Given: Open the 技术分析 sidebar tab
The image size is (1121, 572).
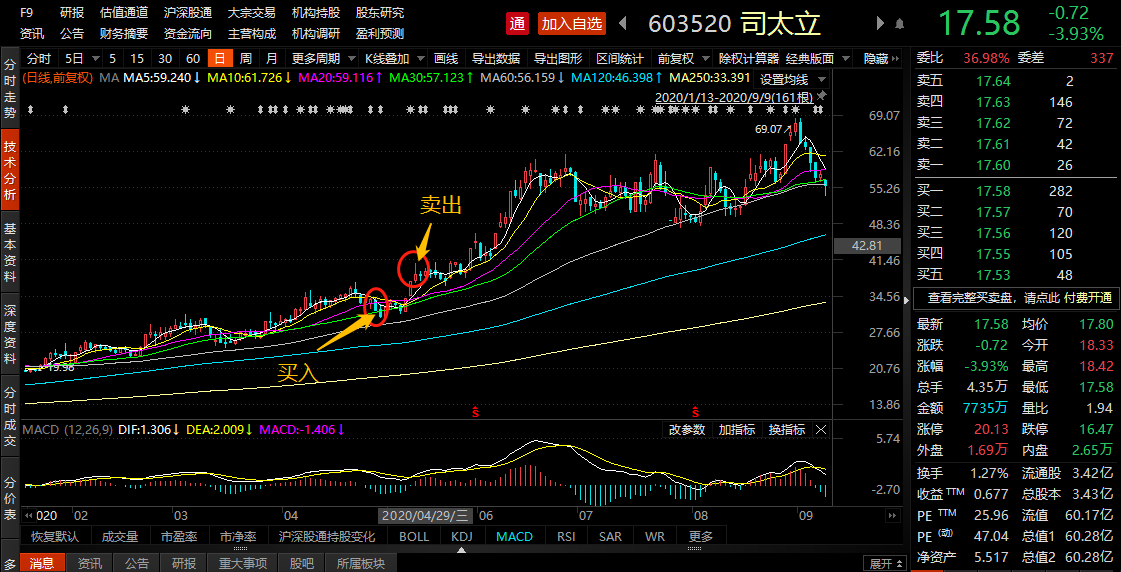Looking at the screenshot, I should tap(10, 171).
